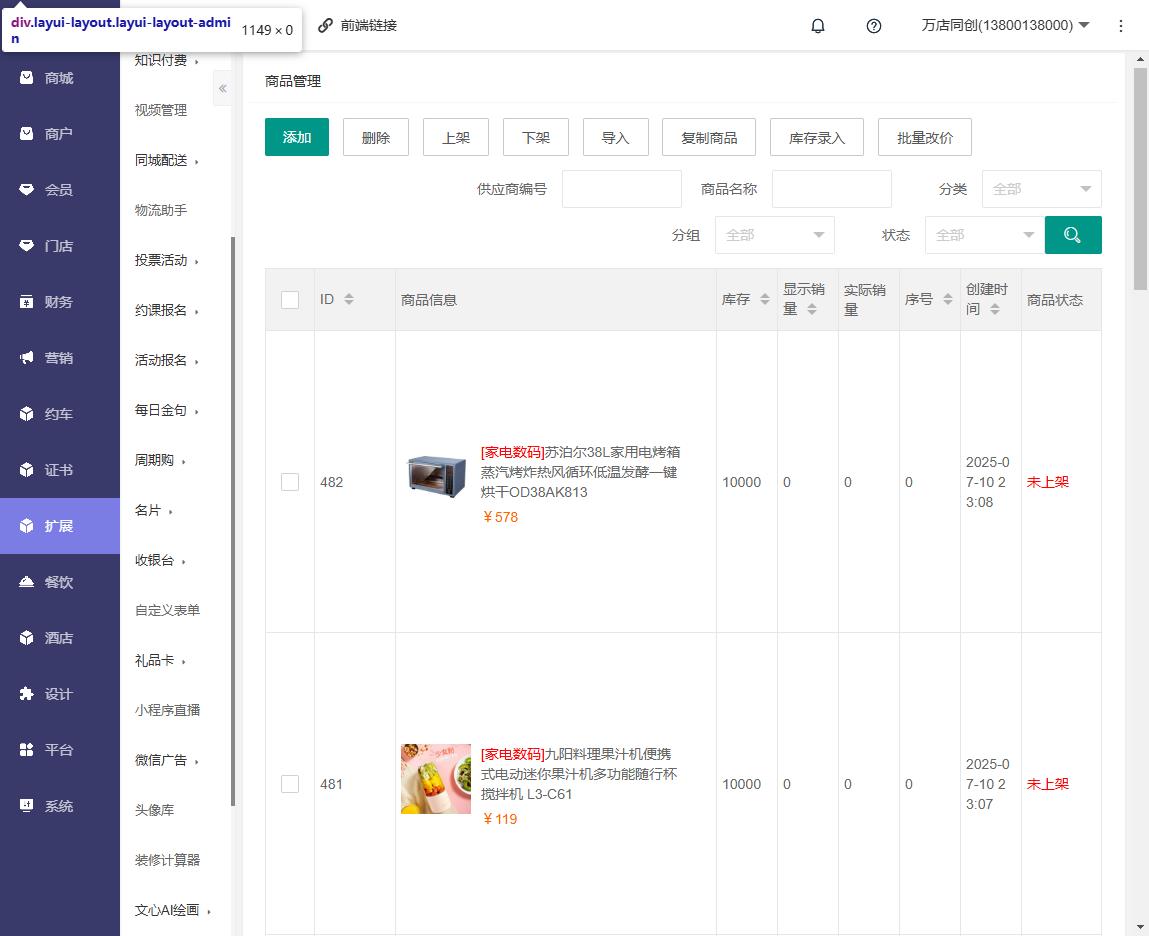
Task: Sort by ID column arrows
Action: pyautogui.click(x=349, y=299)
